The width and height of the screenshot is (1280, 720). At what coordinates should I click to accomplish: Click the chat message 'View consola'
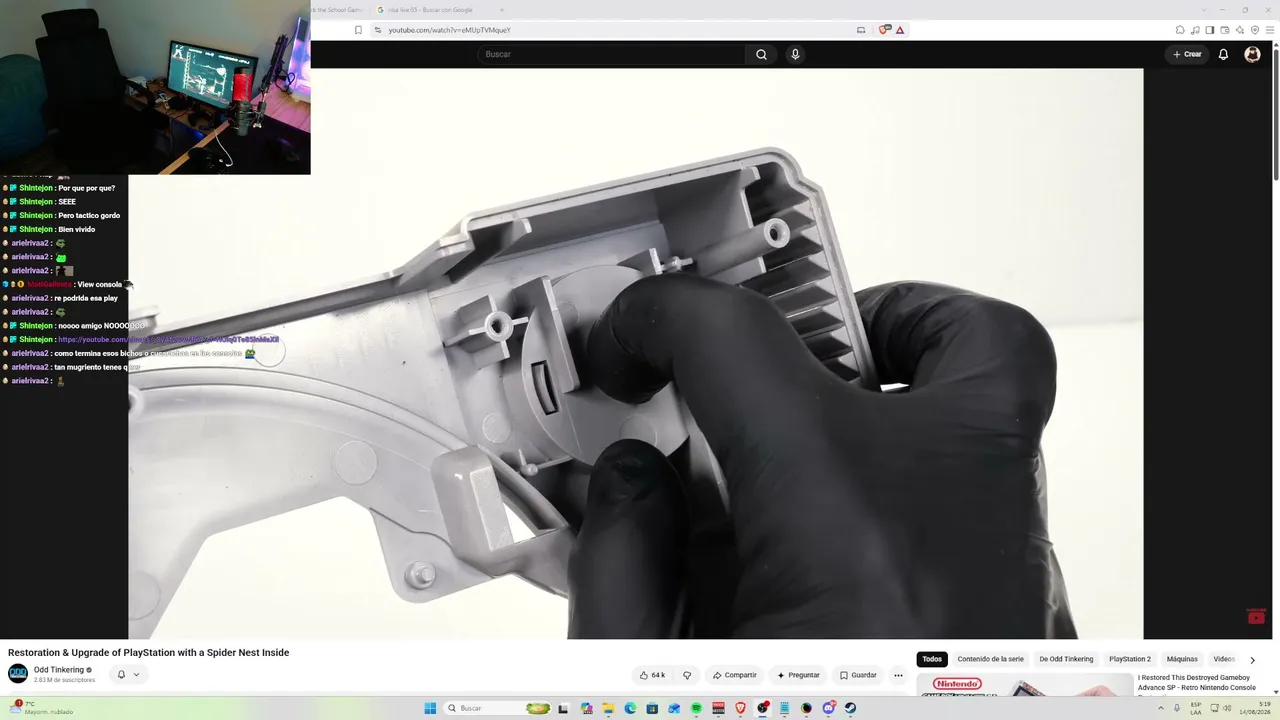[99, 284]
